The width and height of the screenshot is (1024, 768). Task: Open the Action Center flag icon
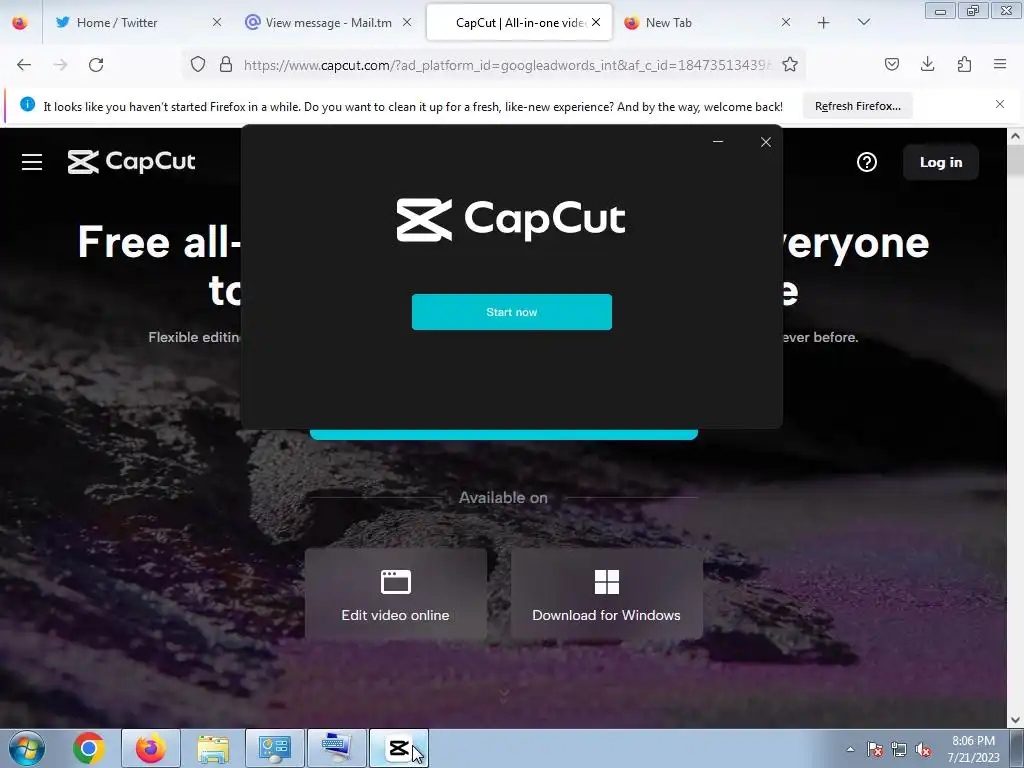[875, 749]
